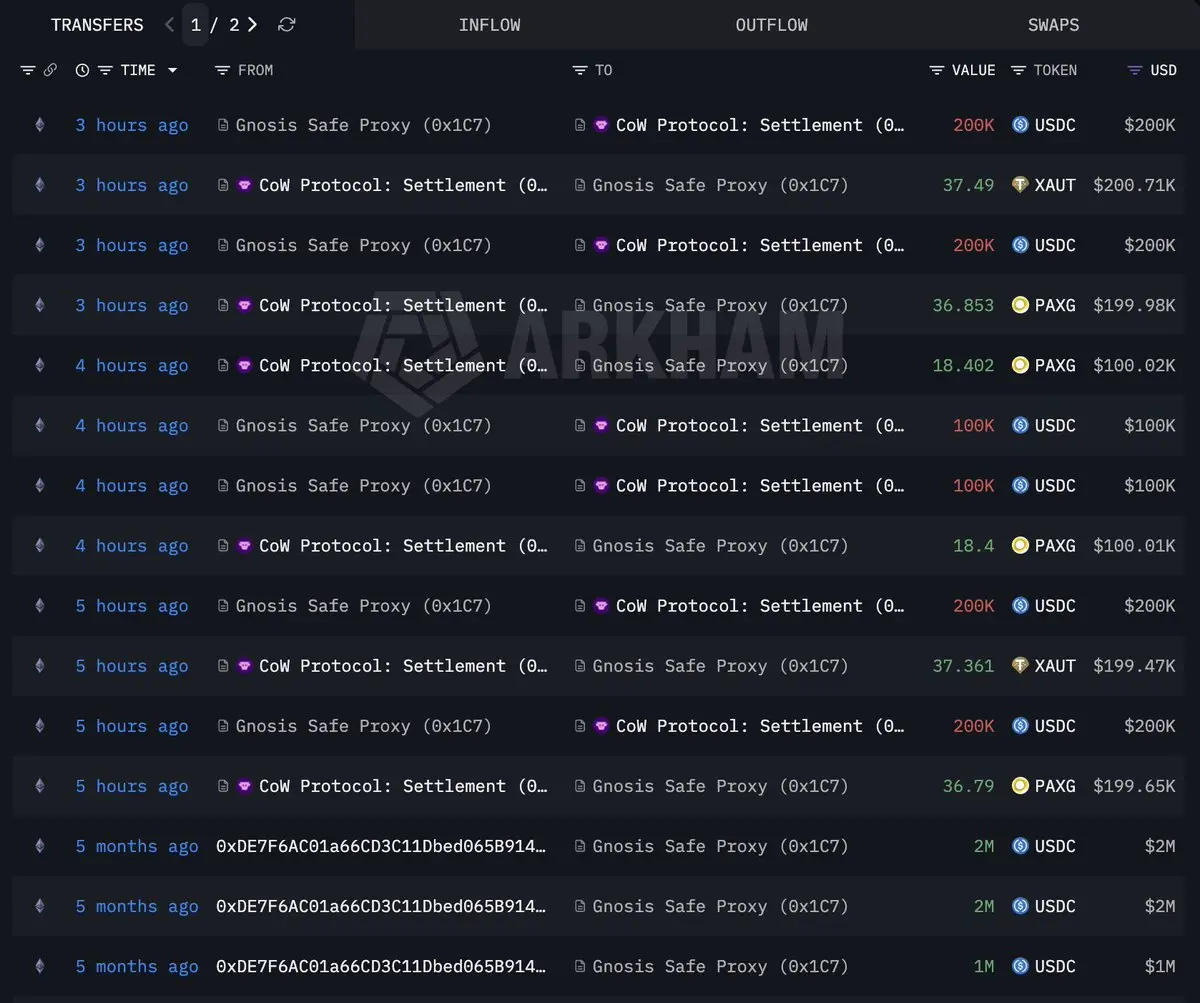Click PAXG token label in $199.65K row

pyautogui.click(x=1055, y=785)
